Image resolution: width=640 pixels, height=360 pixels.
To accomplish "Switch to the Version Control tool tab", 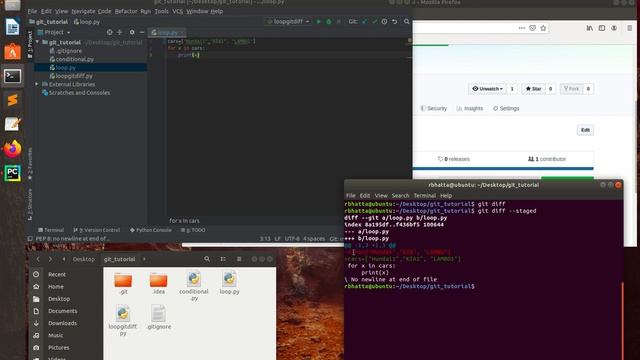I will (97, 230).
